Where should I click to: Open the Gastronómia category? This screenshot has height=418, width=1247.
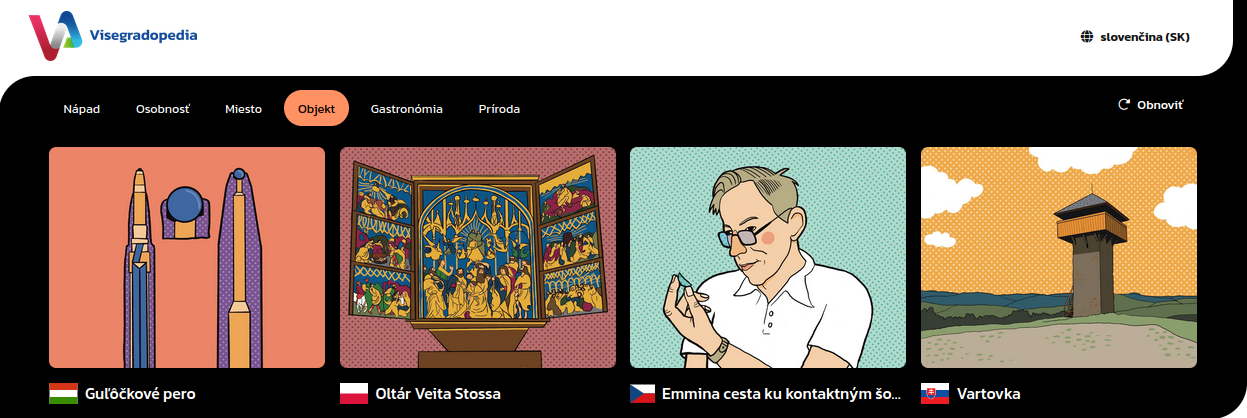pos(406,108)
